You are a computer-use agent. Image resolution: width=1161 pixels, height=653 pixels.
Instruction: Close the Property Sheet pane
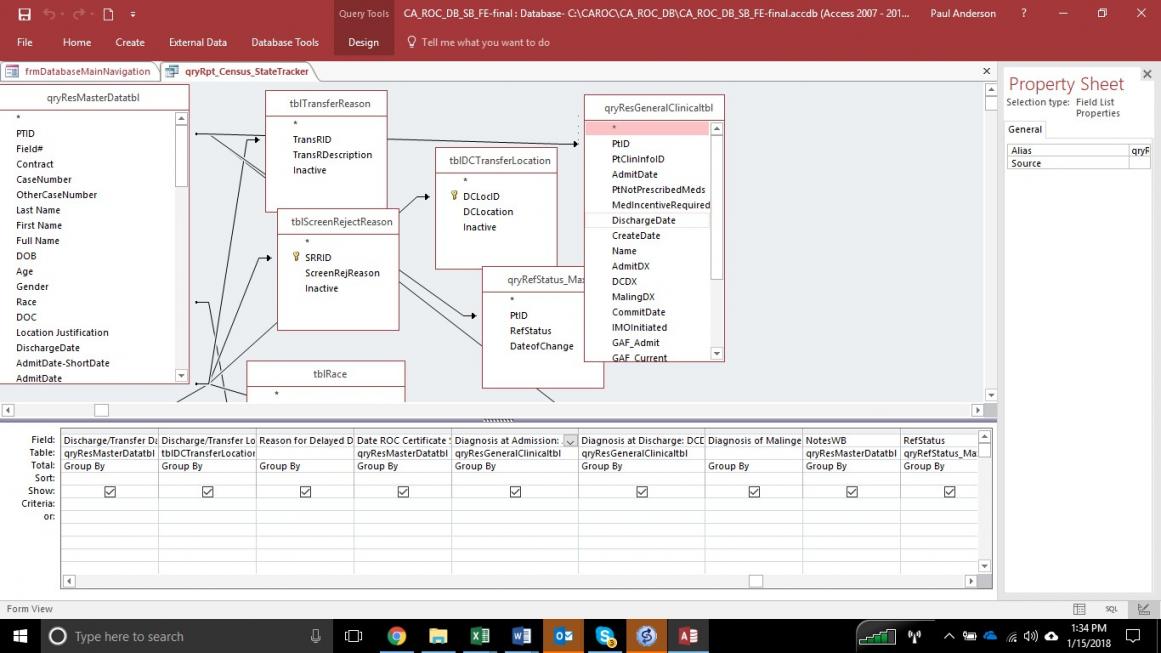point(1146,74)
